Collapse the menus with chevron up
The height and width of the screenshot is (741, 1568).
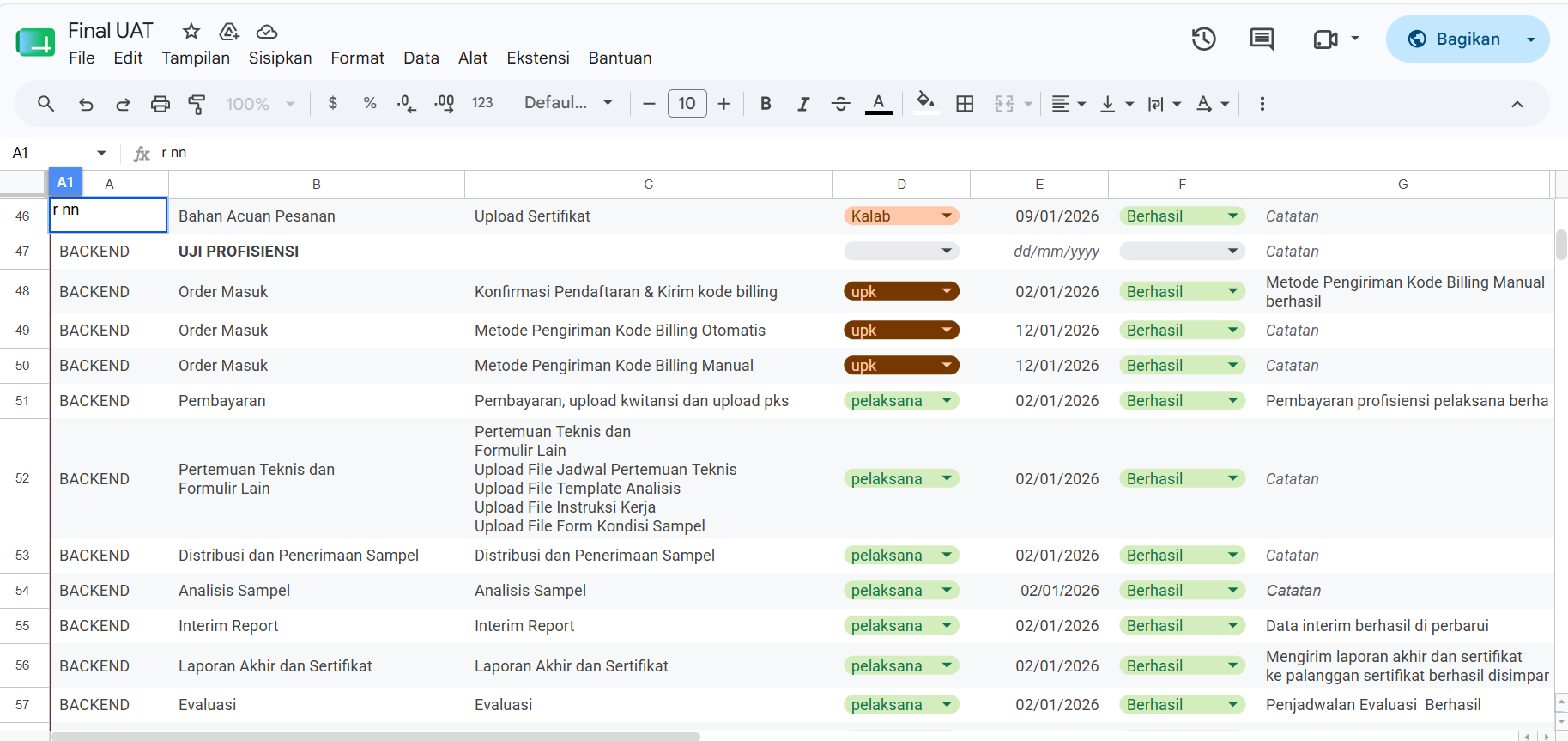tap(1517, 104)
